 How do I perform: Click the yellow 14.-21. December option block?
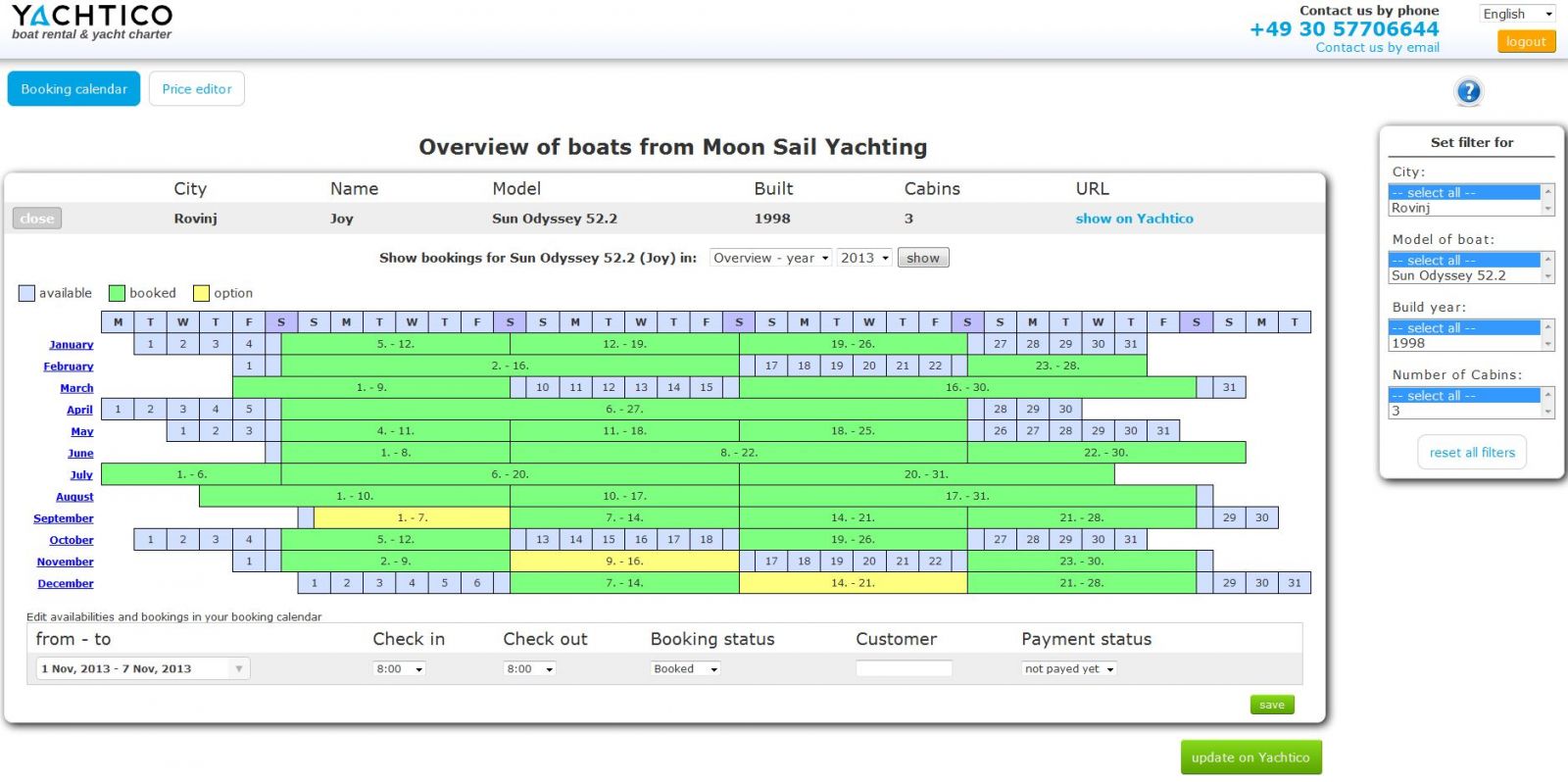tap(853, 583)
